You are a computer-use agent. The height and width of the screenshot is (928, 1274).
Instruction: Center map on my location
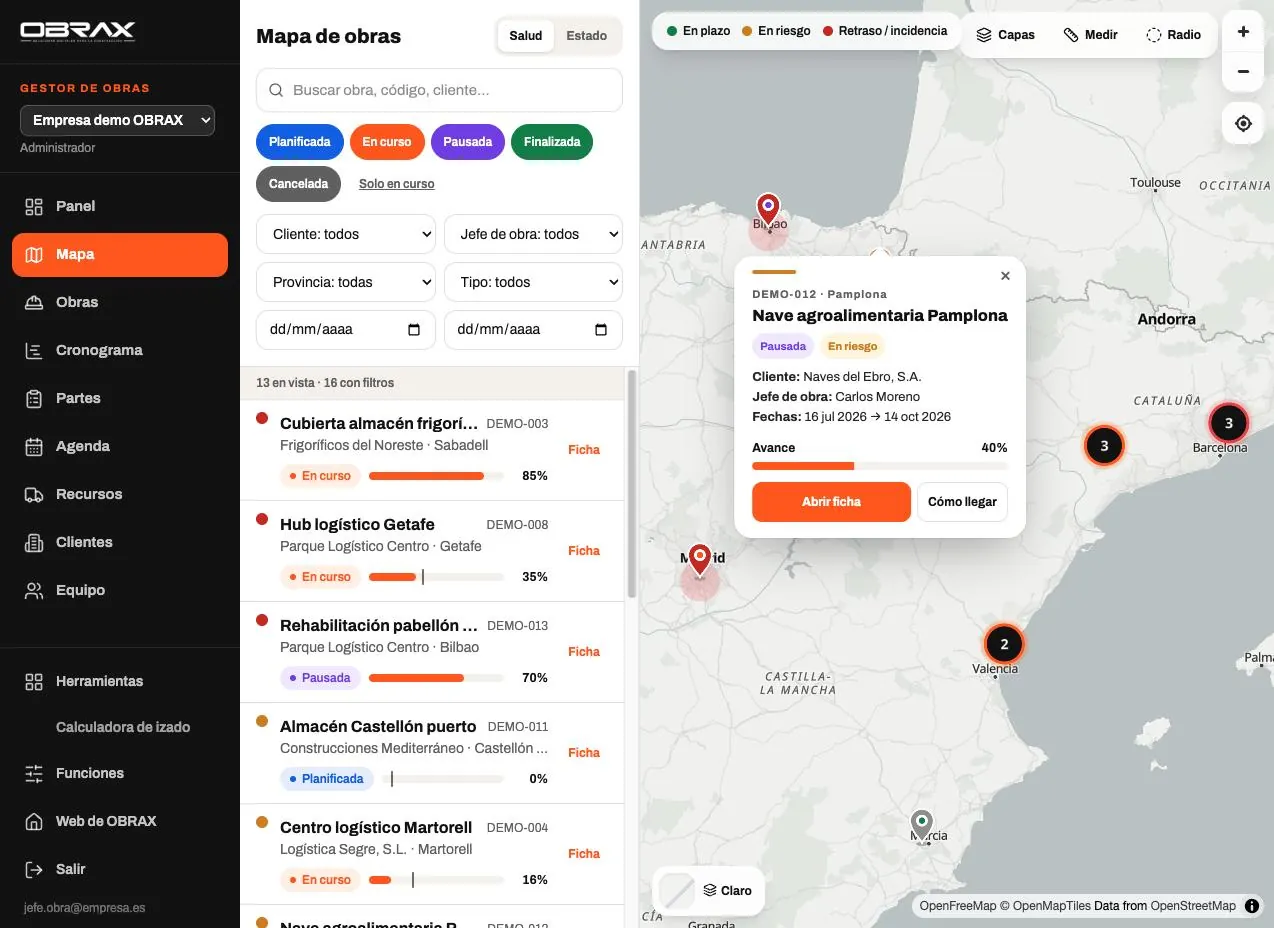1243,123
